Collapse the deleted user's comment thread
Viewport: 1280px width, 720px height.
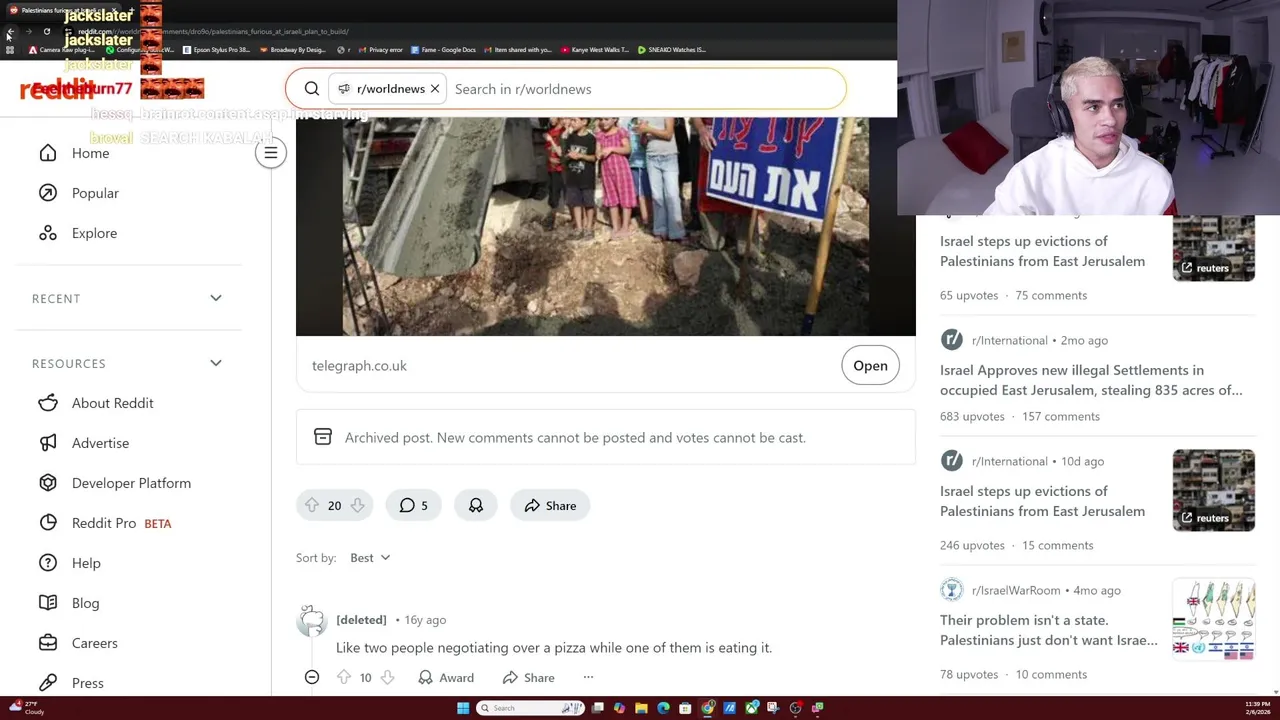[312, 678]
